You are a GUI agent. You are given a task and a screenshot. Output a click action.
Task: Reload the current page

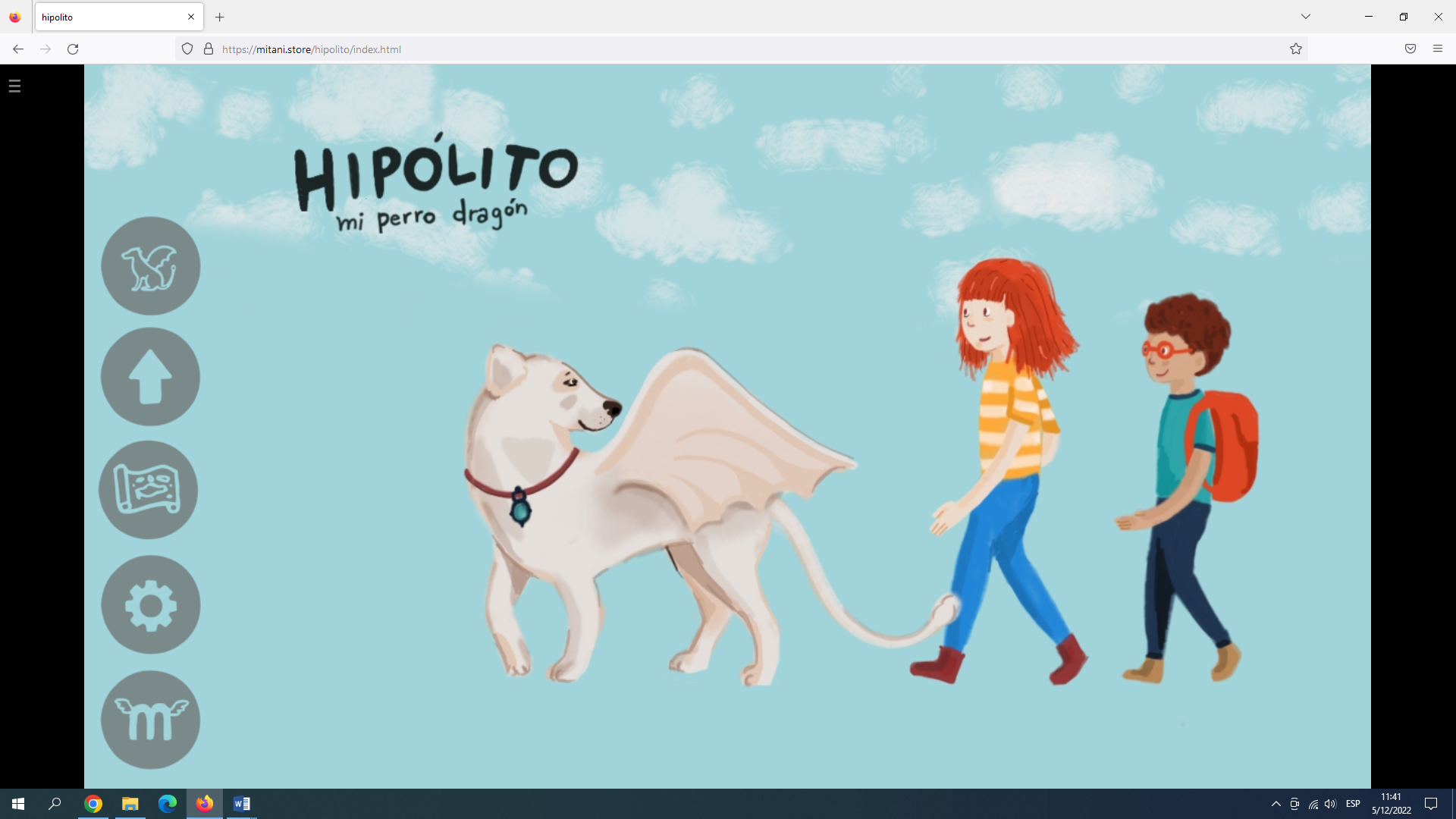73,49
